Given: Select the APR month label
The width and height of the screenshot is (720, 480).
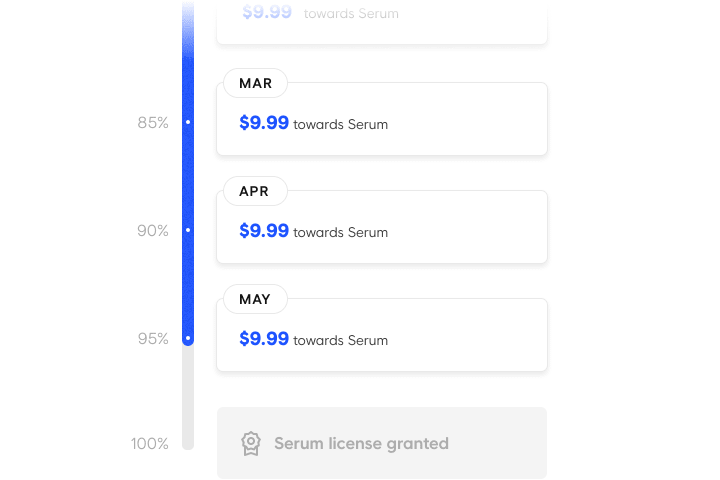Looking at the screenshot, I should point(255,191).
